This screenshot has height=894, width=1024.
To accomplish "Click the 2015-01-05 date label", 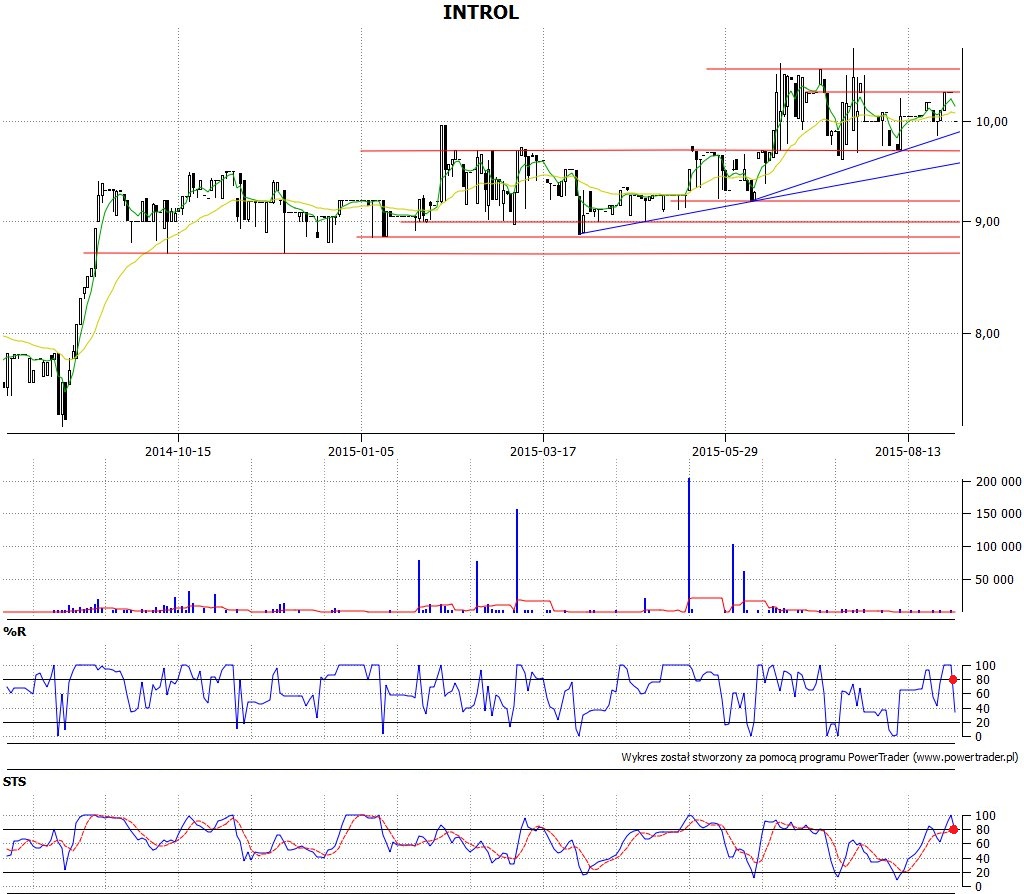I will [x=361, y=451].
